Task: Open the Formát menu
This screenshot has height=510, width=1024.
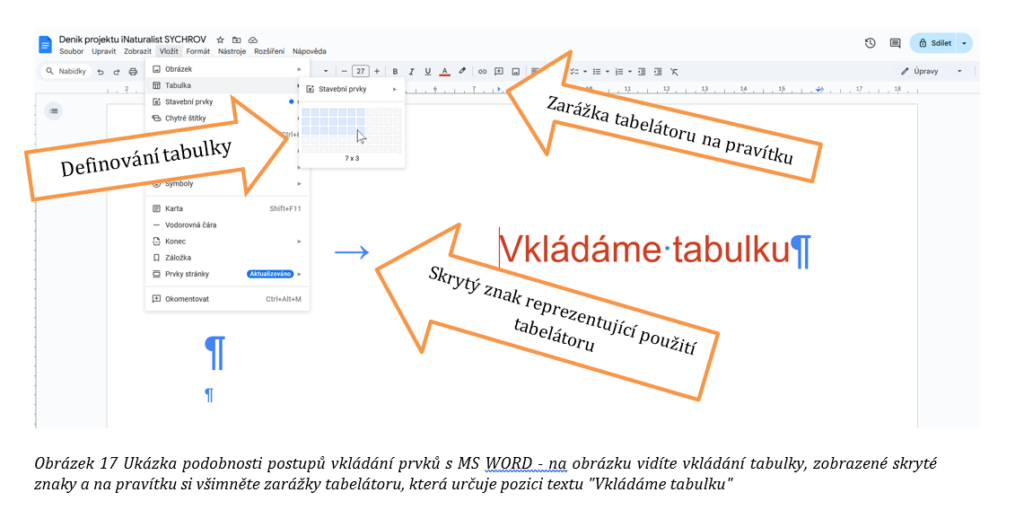Action: [x=198, y=50]
